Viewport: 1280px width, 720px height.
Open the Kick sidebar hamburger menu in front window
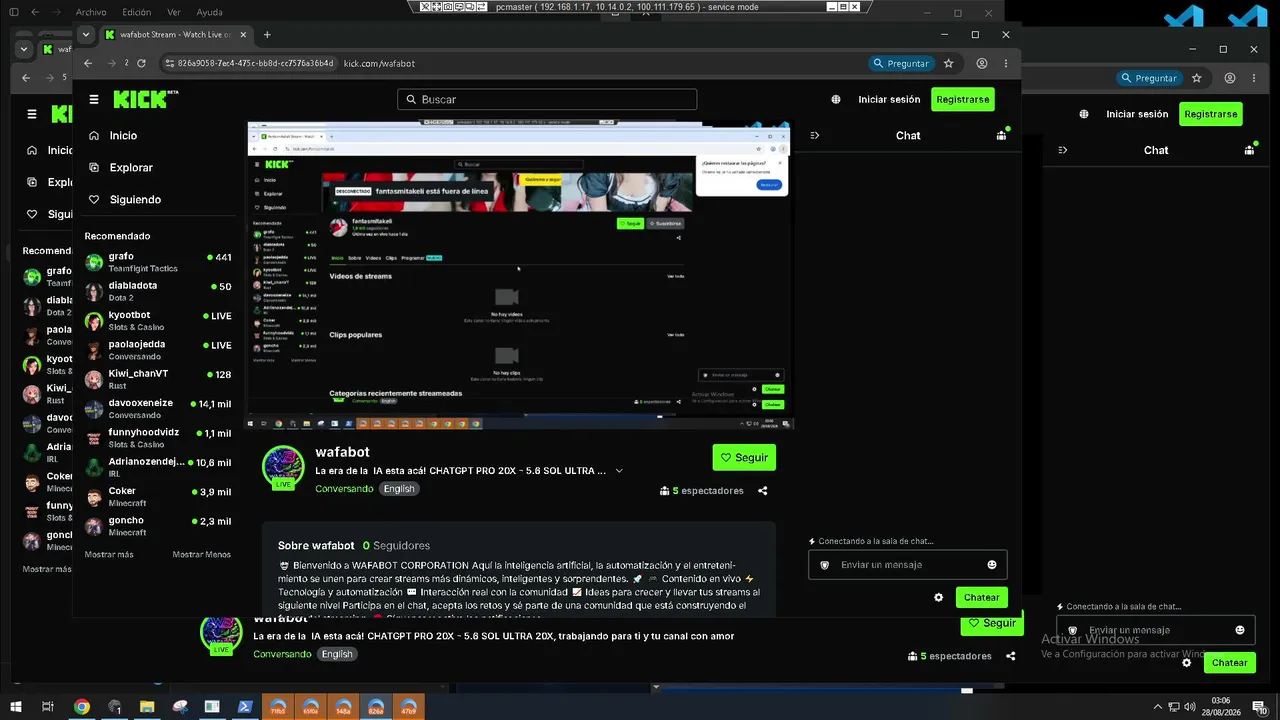pos(94,99)
